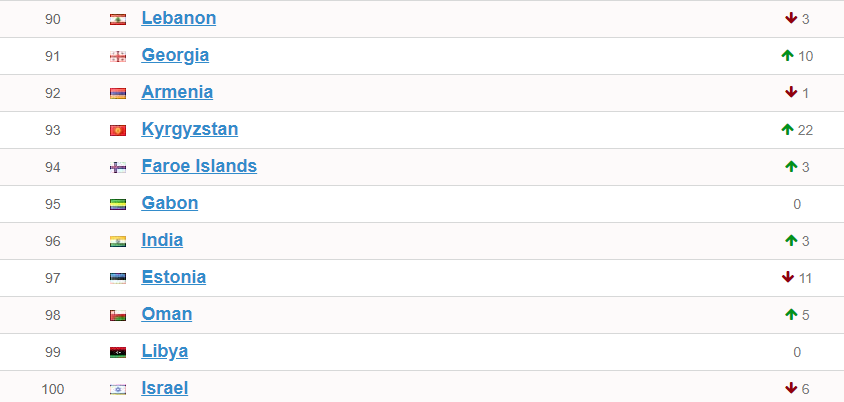Open the Estonia team link
844x402 pixels.
pos(174,277)
